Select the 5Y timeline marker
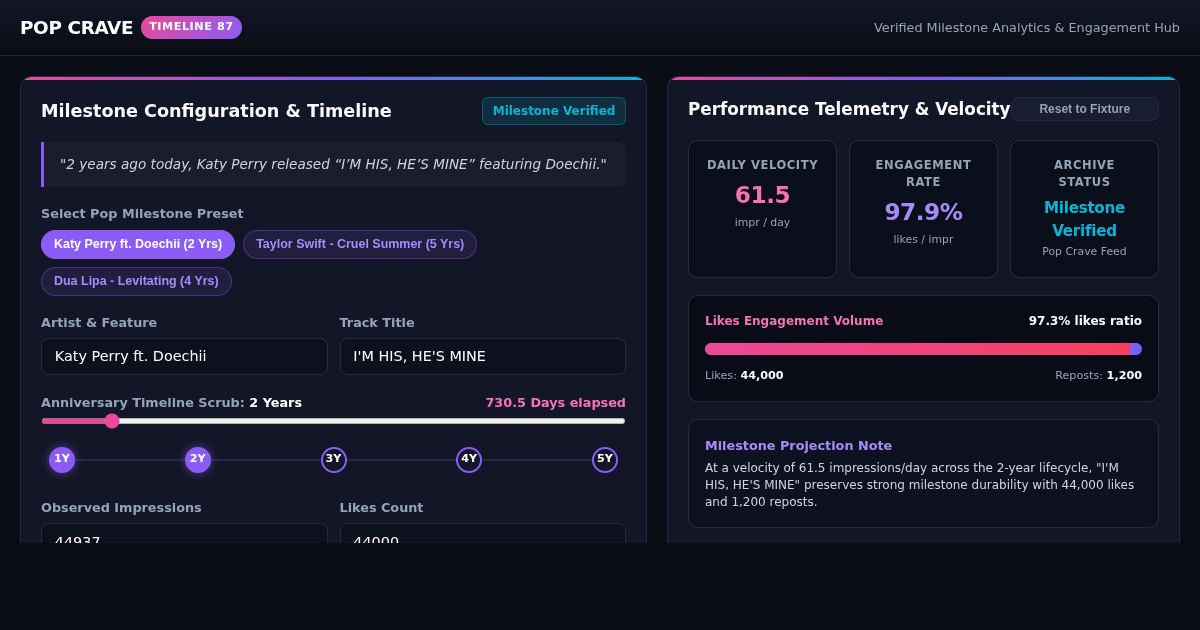Image resolution: width=1200 pixels, height=630 pixels. [x=605, y=460]
